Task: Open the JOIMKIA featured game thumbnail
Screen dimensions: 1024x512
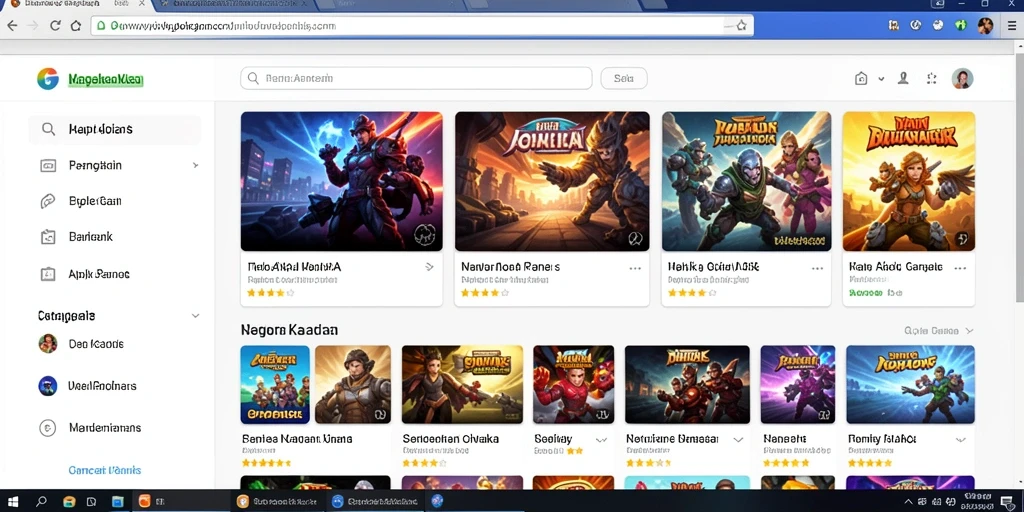Action: pyautogui.click(x=552, y=181)
